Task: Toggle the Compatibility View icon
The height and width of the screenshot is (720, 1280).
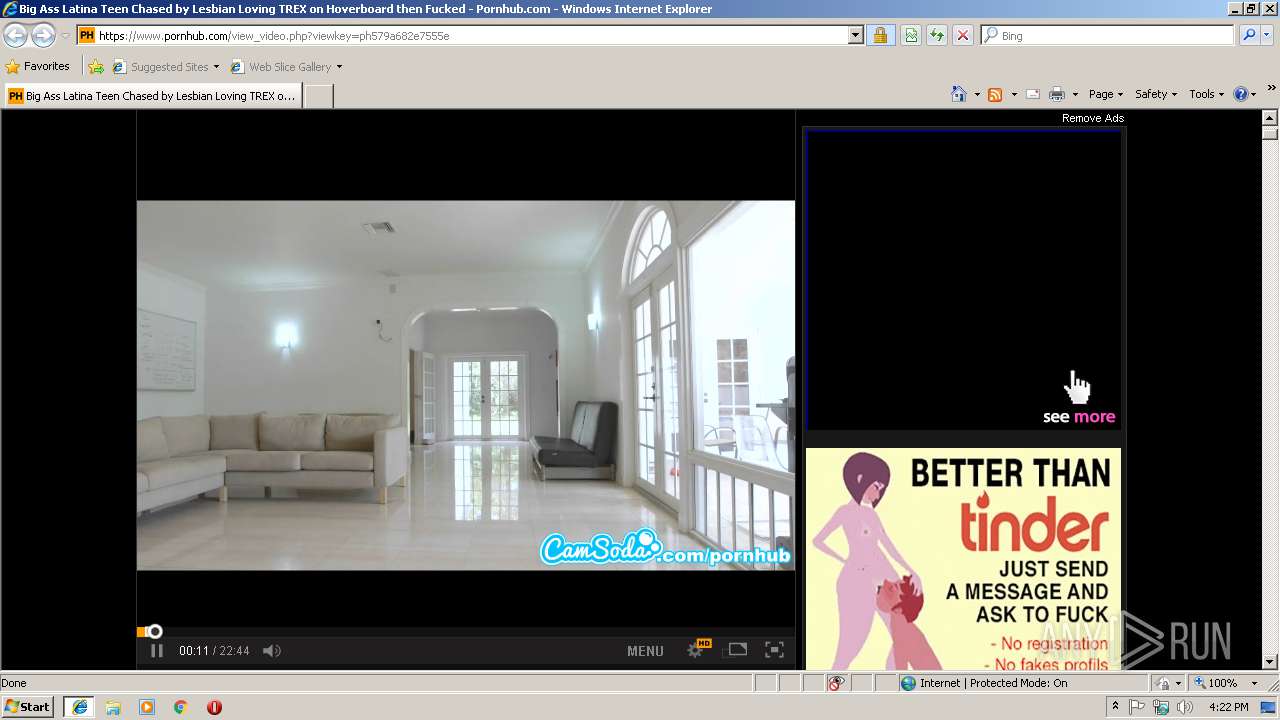Action: [911, 35]
